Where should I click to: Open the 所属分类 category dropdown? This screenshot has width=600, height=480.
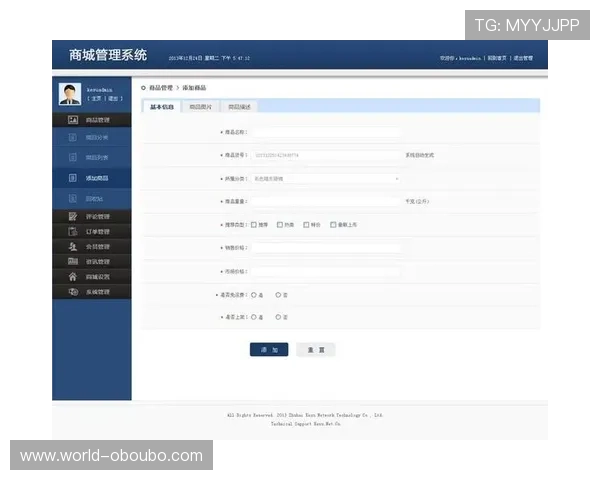(326, 179)
